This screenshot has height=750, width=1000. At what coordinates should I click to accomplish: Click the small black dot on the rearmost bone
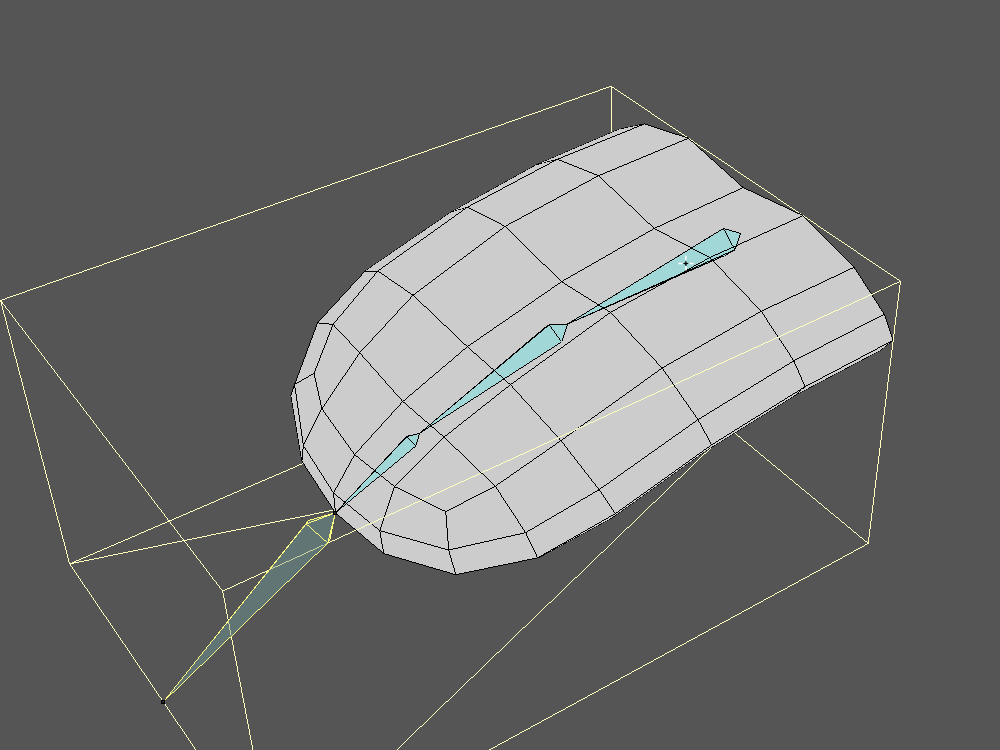click(685, 263)
